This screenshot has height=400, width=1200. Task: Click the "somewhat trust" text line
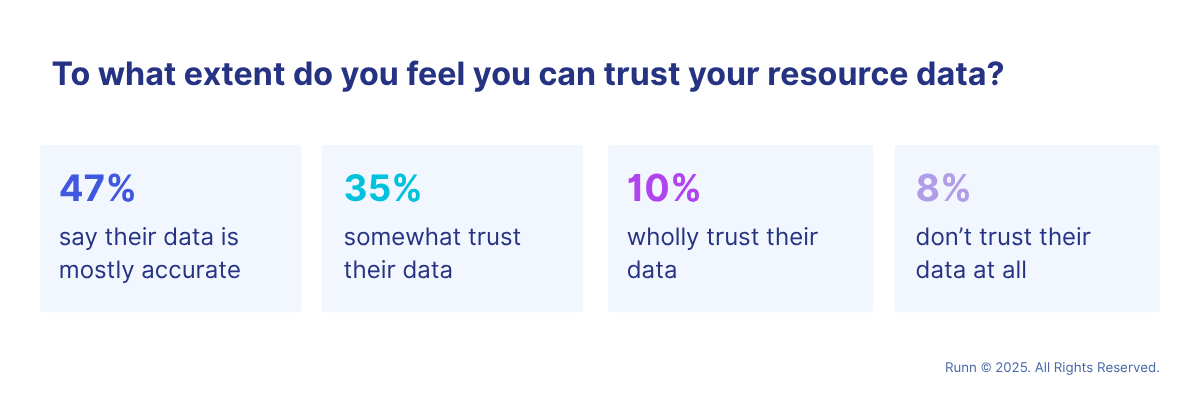(432, 238)
